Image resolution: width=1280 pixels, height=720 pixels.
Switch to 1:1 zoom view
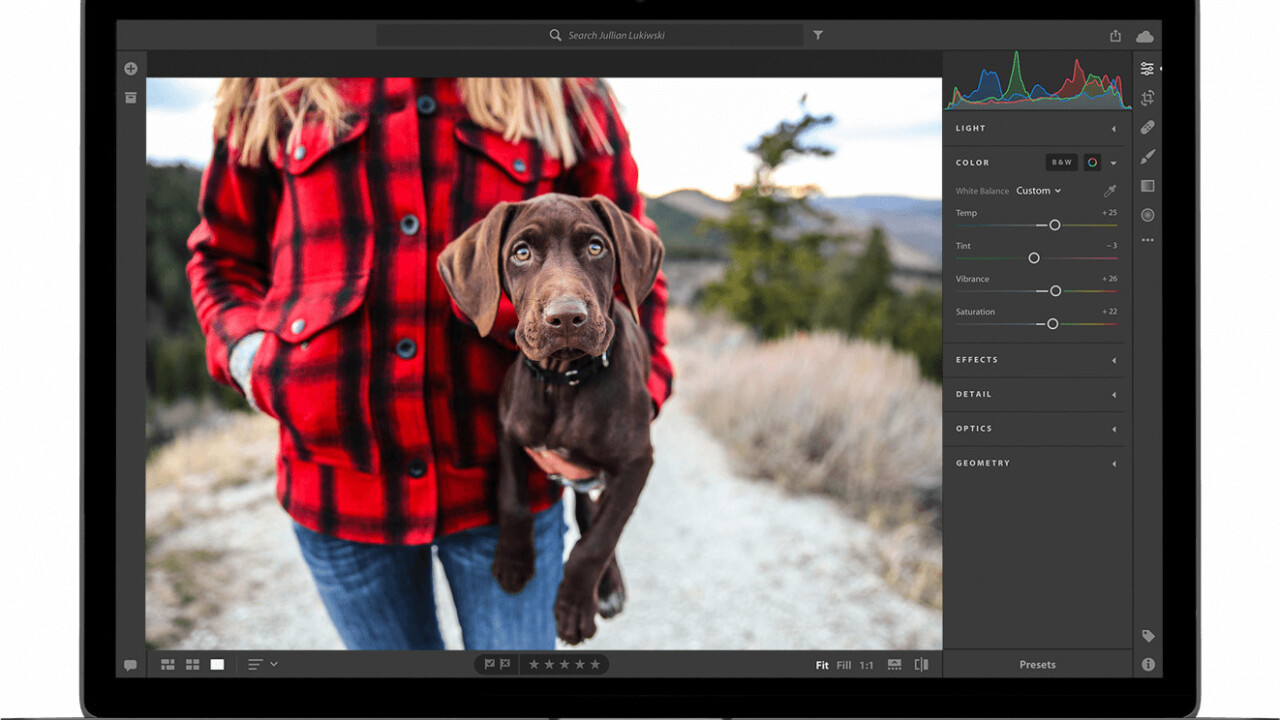[x=867, y=665]
